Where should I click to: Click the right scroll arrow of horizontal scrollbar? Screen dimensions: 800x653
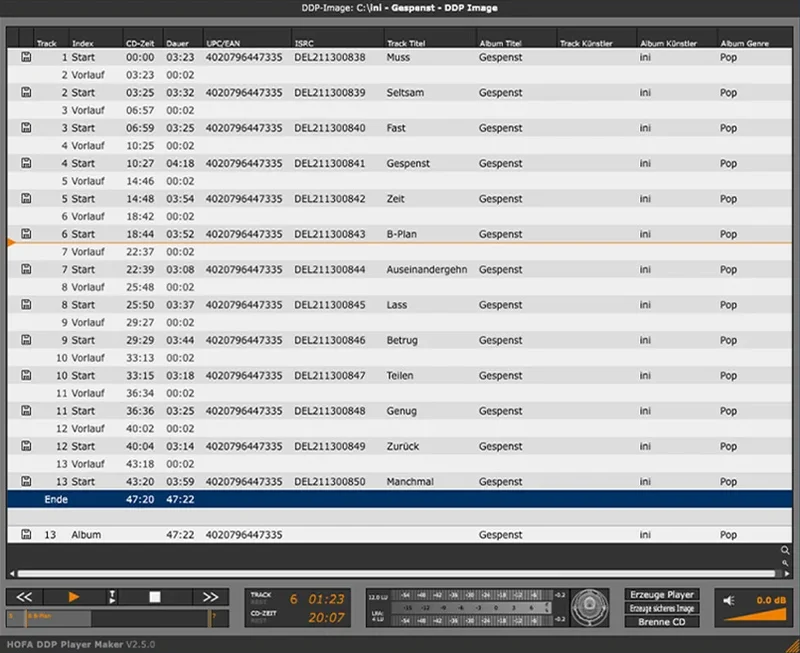coord(786,573)
